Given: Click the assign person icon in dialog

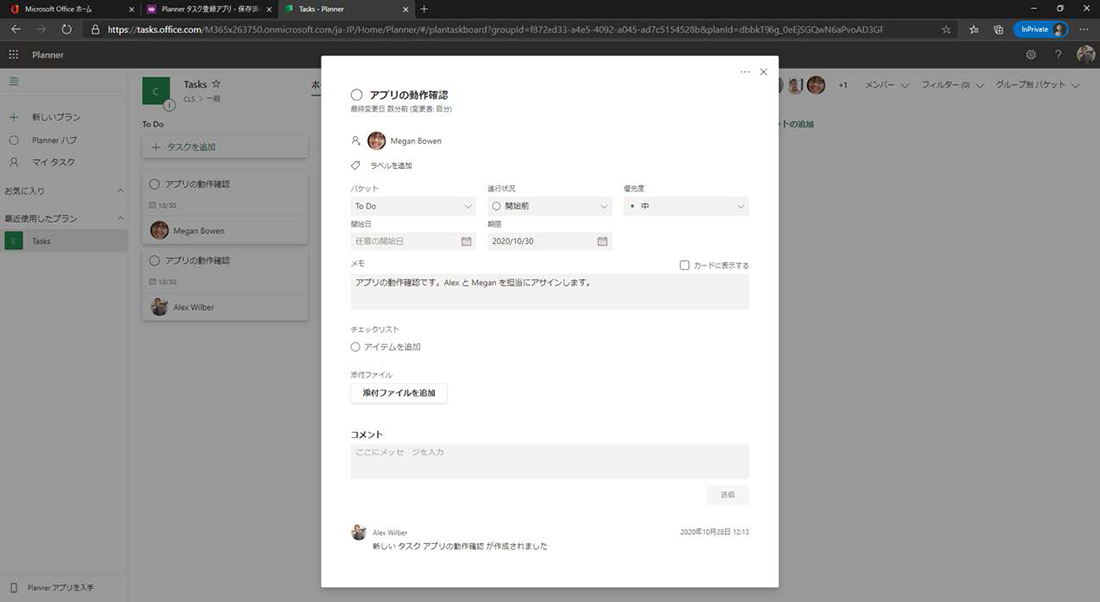Looking at the screenshot, I should 356,141.
